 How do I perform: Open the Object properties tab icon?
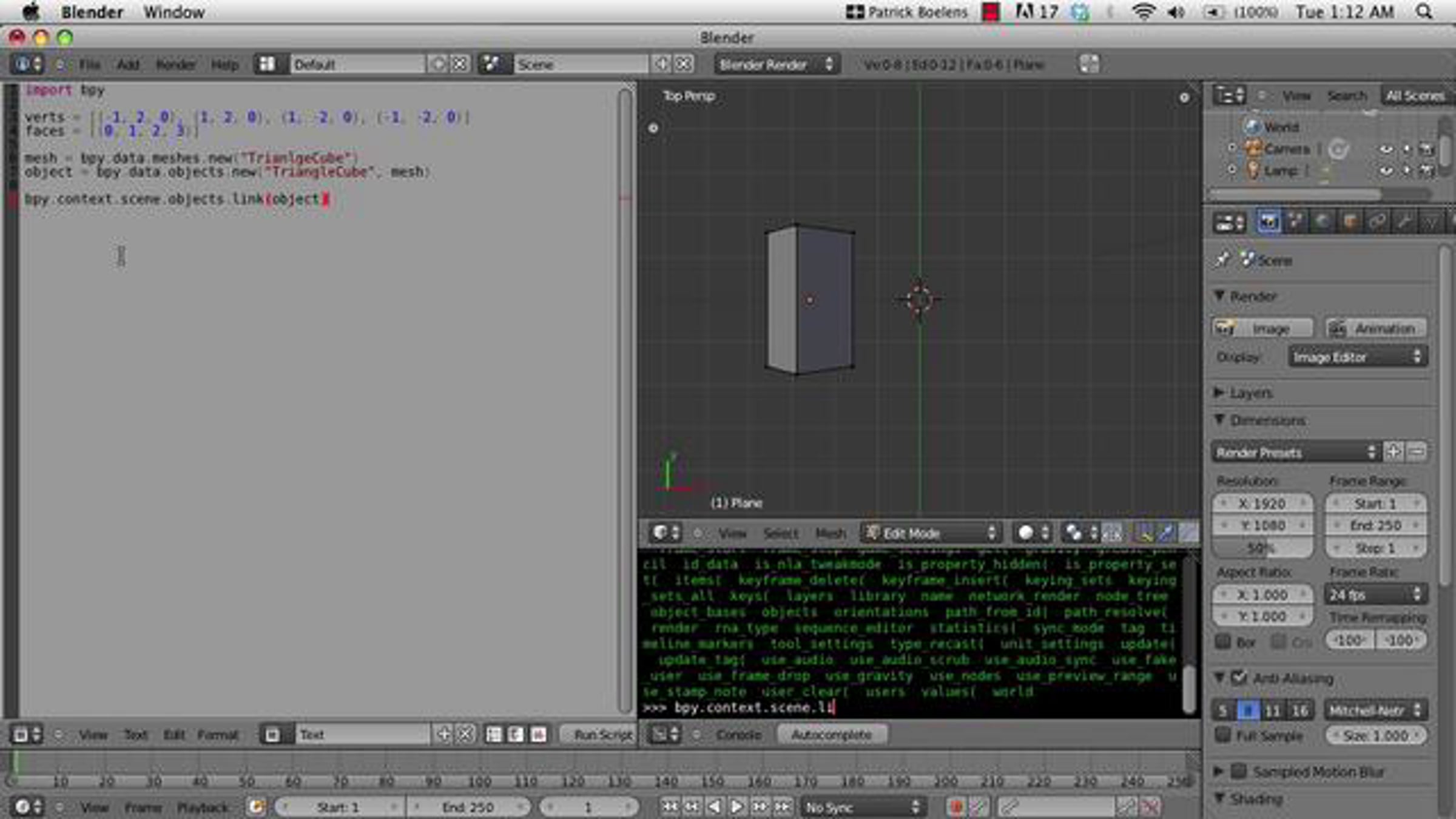tap(1350, 222)
